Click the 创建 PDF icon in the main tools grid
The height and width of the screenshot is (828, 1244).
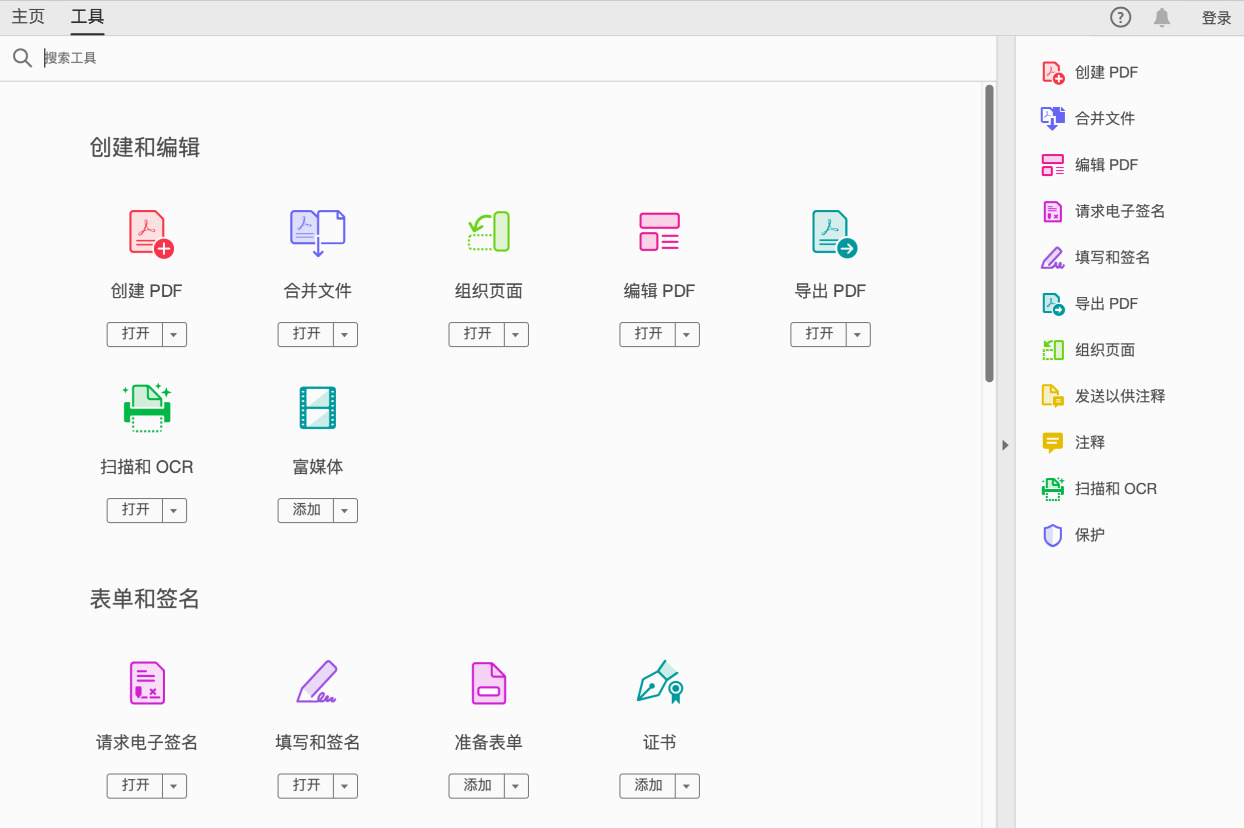click(150, 234)
